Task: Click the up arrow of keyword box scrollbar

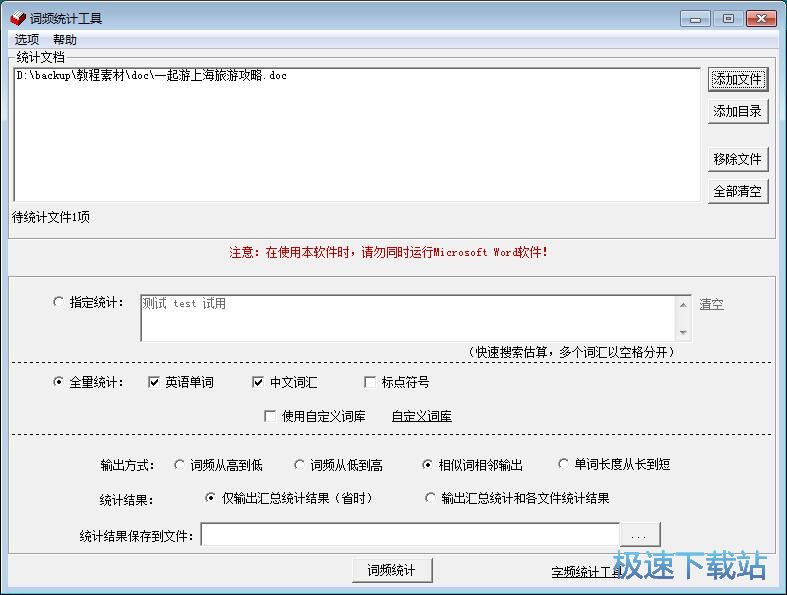Action: (683, 305)
